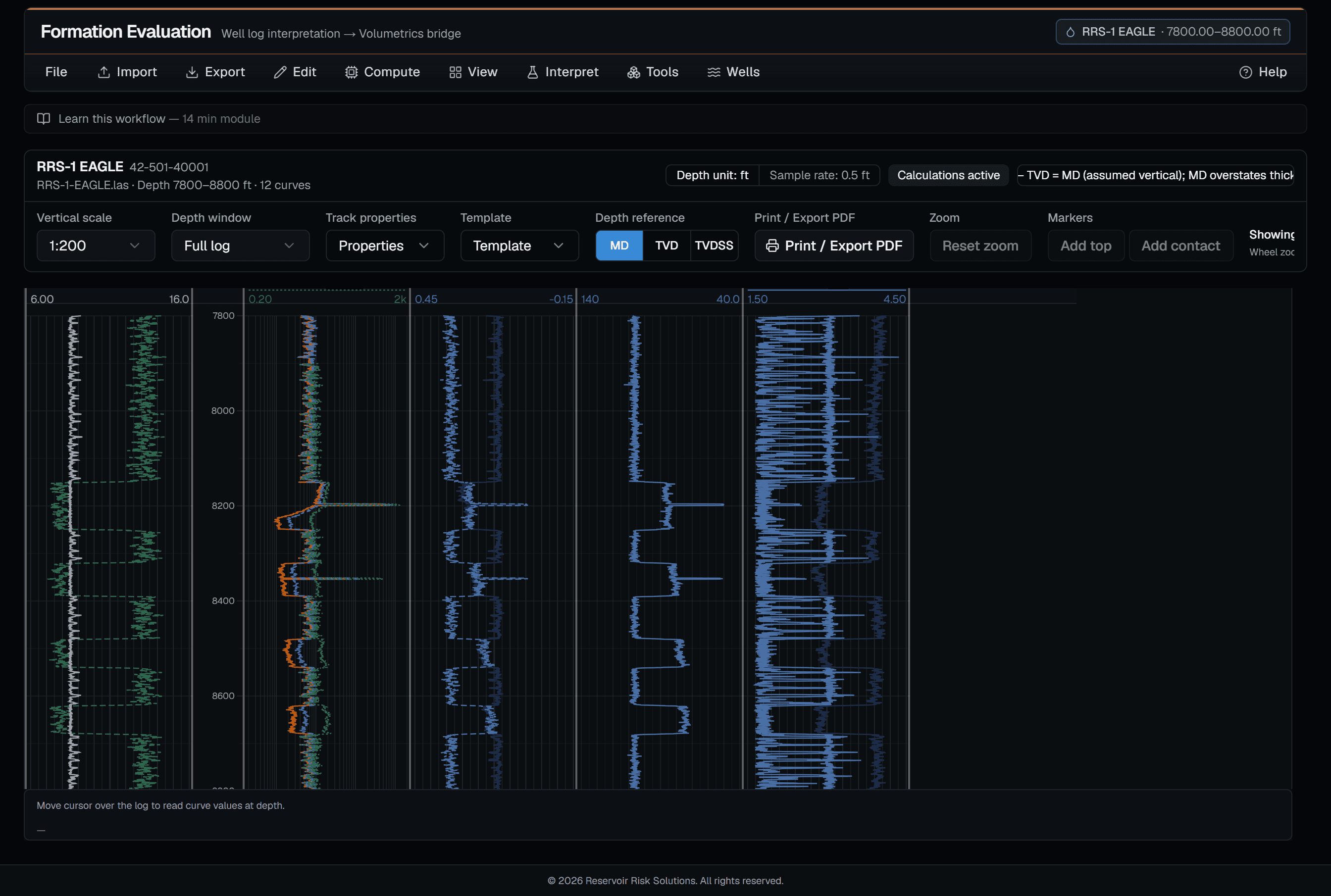Click the Compute chip icon
Image resolution: width=1331 pixels, height=896 pixels.
pos(352,72)
